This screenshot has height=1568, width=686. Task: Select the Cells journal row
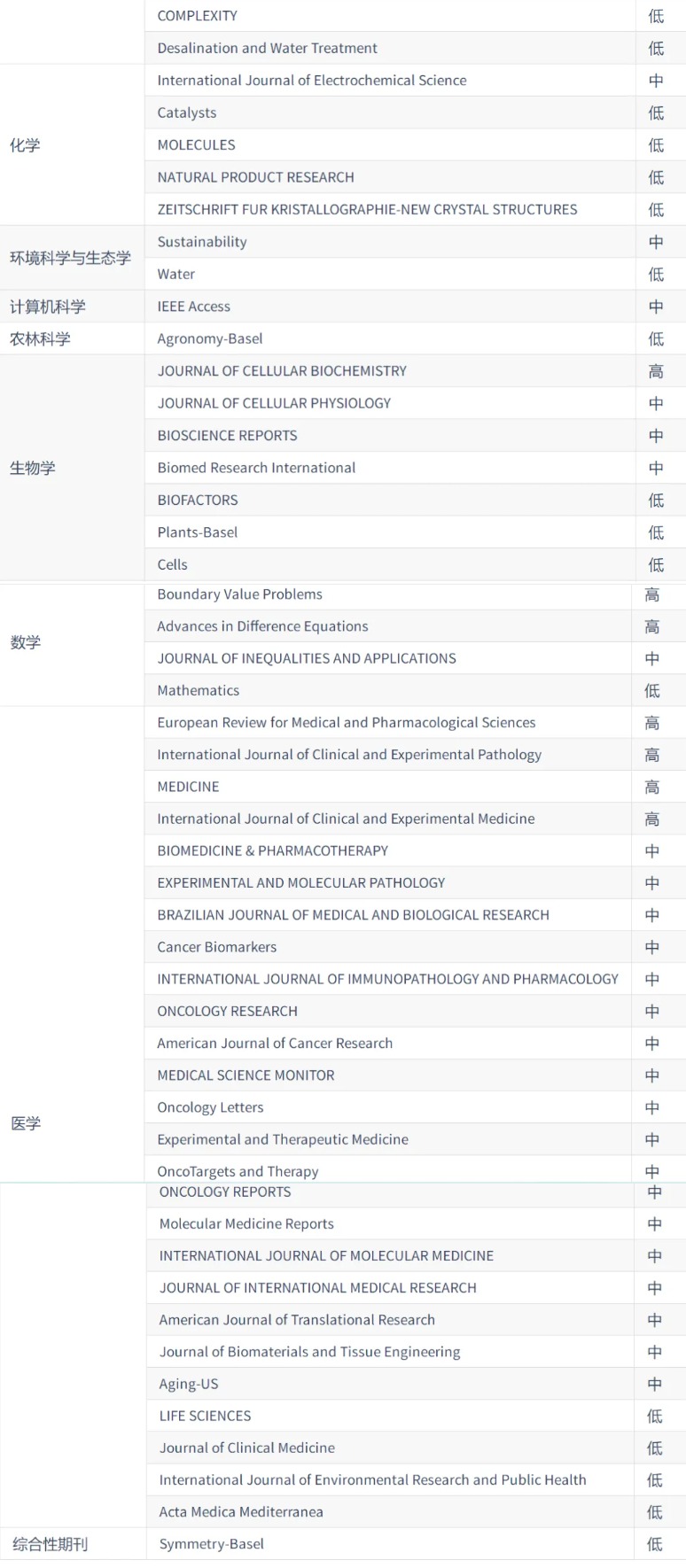click(x=416, y=565)
